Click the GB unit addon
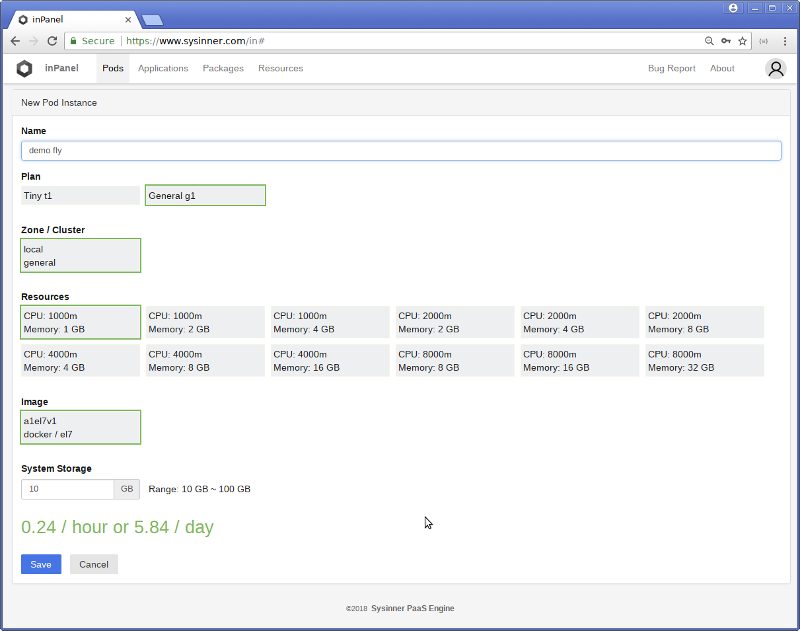 tap(127, 489)
